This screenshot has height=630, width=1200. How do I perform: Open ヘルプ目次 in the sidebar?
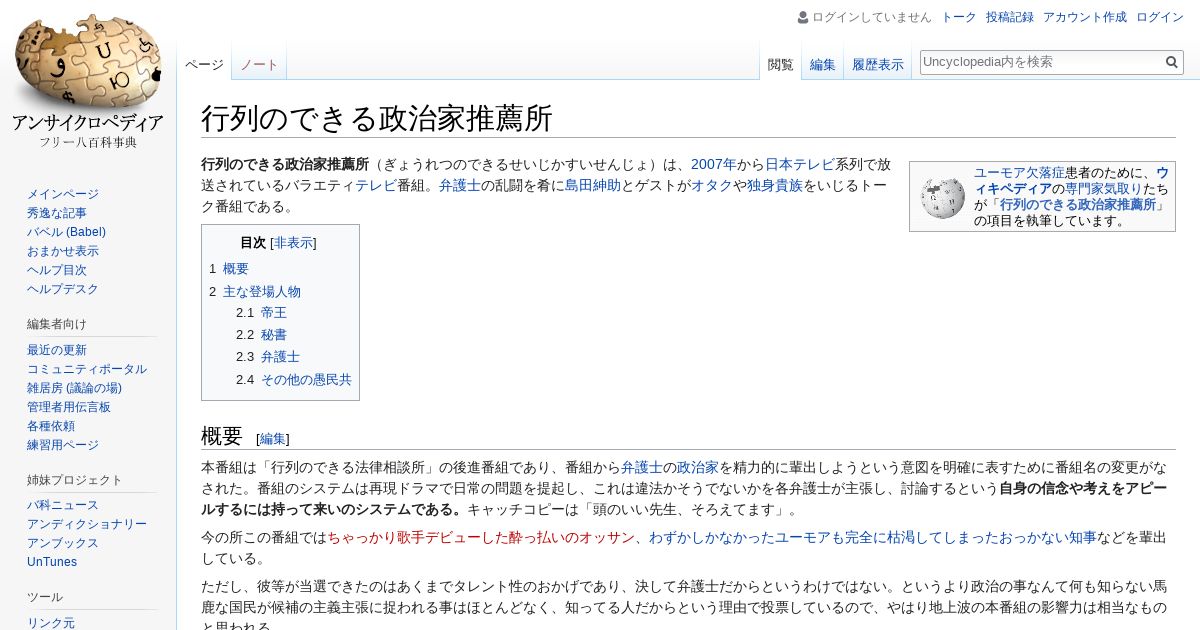pyautogui.click(x=57, y=270)
